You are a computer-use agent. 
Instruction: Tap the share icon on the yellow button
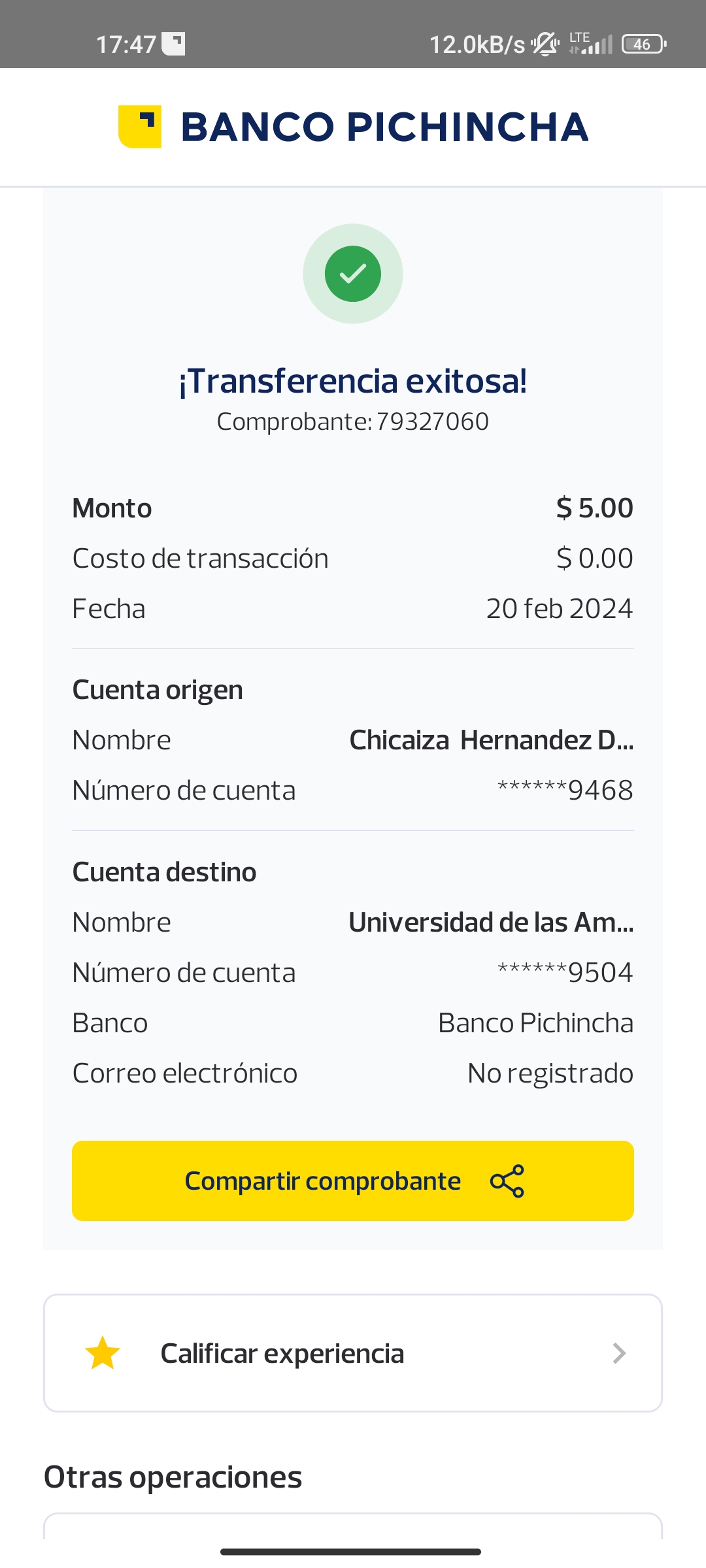pyautogui.click(x=507, y=1181)
